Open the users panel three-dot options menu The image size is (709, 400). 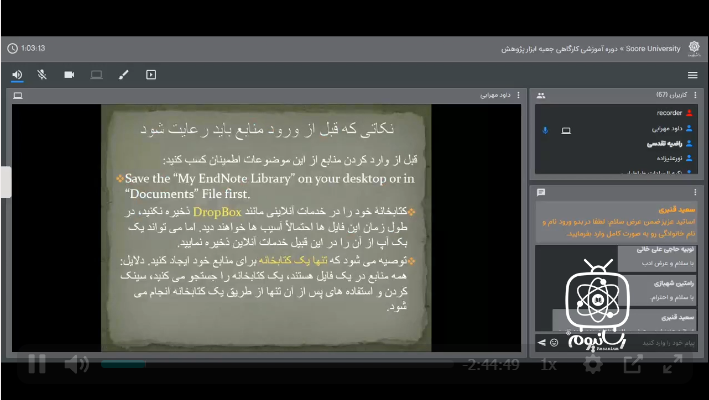[695, 95]
